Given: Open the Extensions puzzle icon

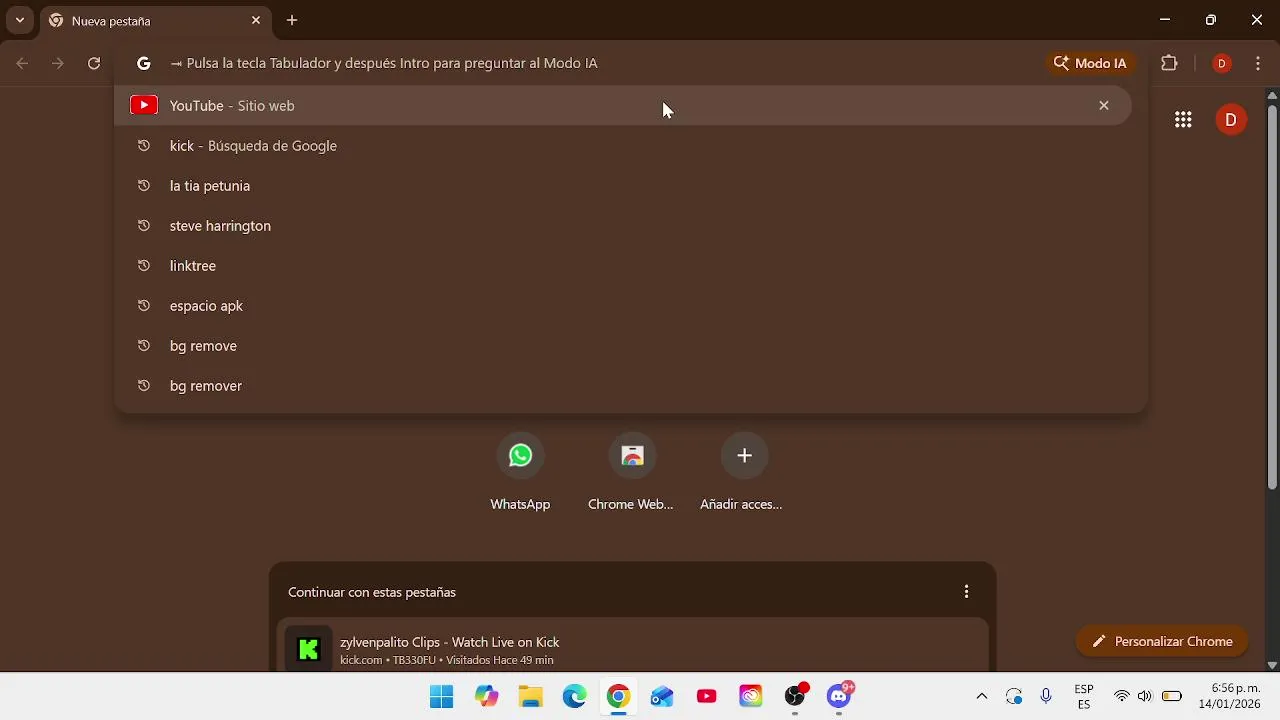Looking at the screenshot, I should point(1169,63).
